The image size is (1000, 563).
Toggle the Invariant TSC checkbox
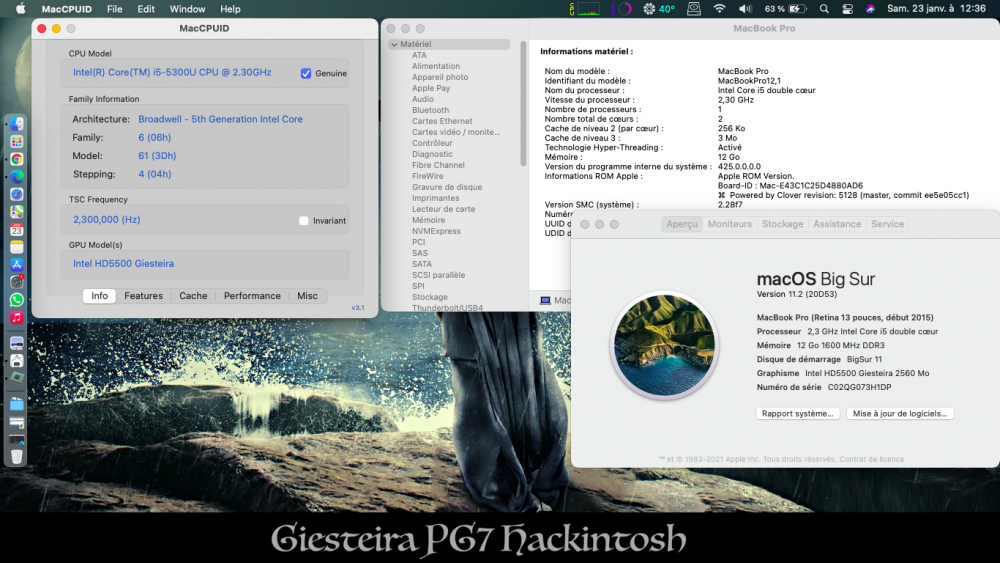coord(304,221)
